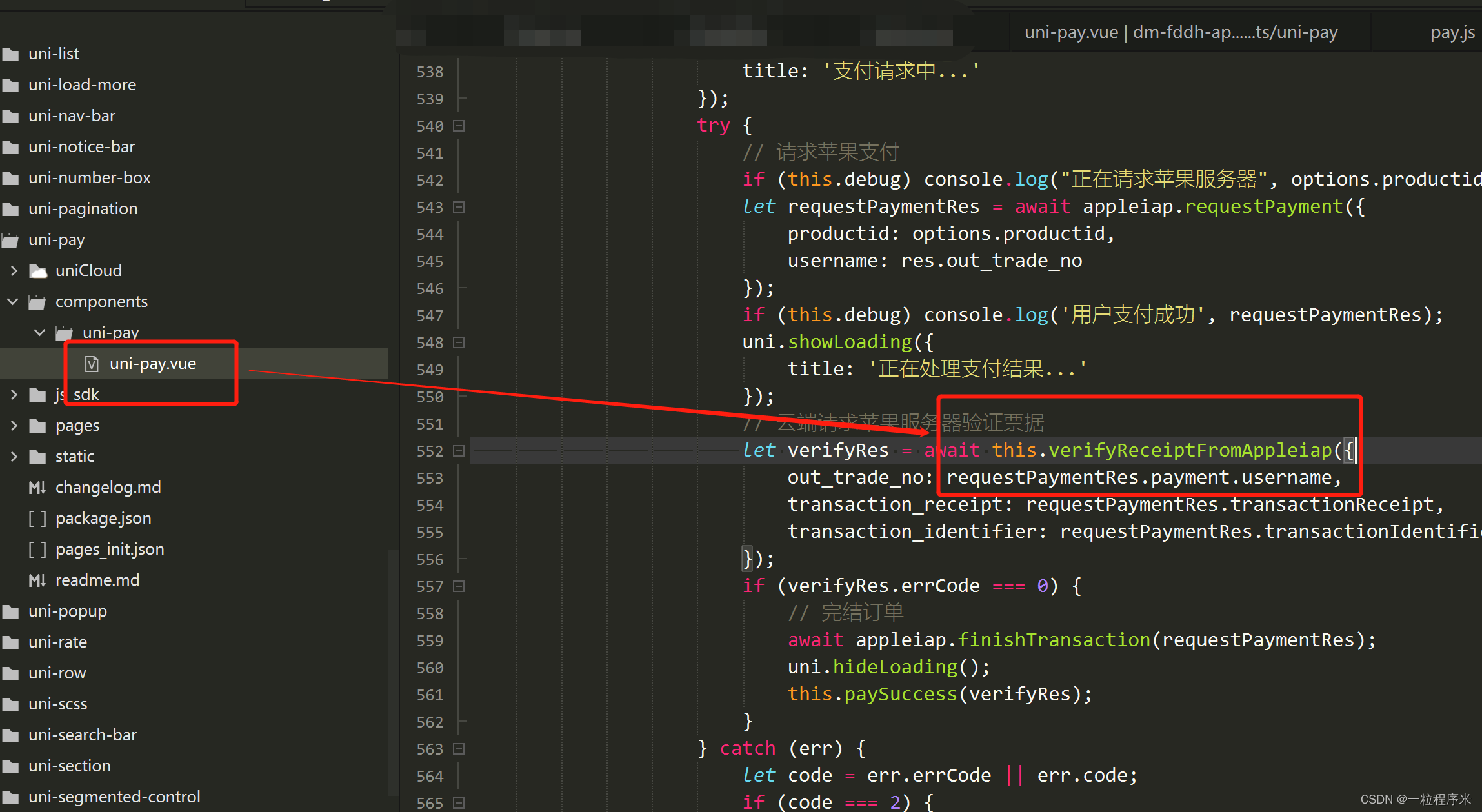Switch to the pay.js editor tab
Image resolution: width=1482 pixels, height=812 pixels.
1452,32
